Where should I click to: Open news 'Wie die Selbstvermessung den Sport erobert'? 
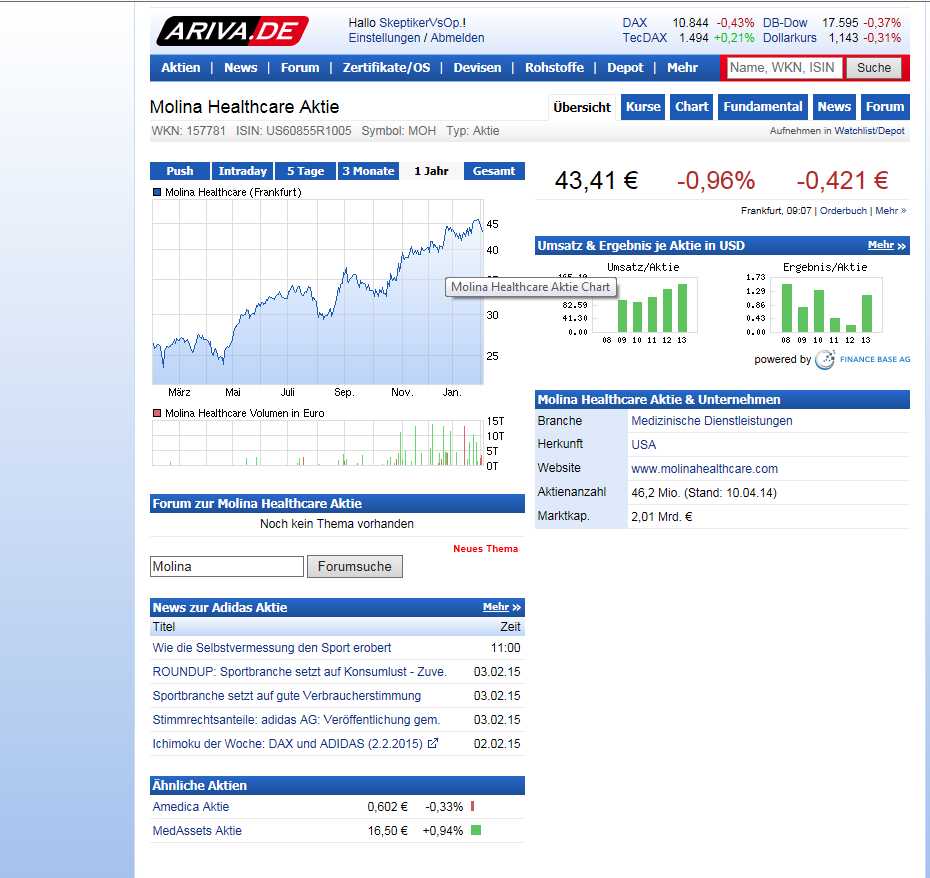tap(272, 648)
